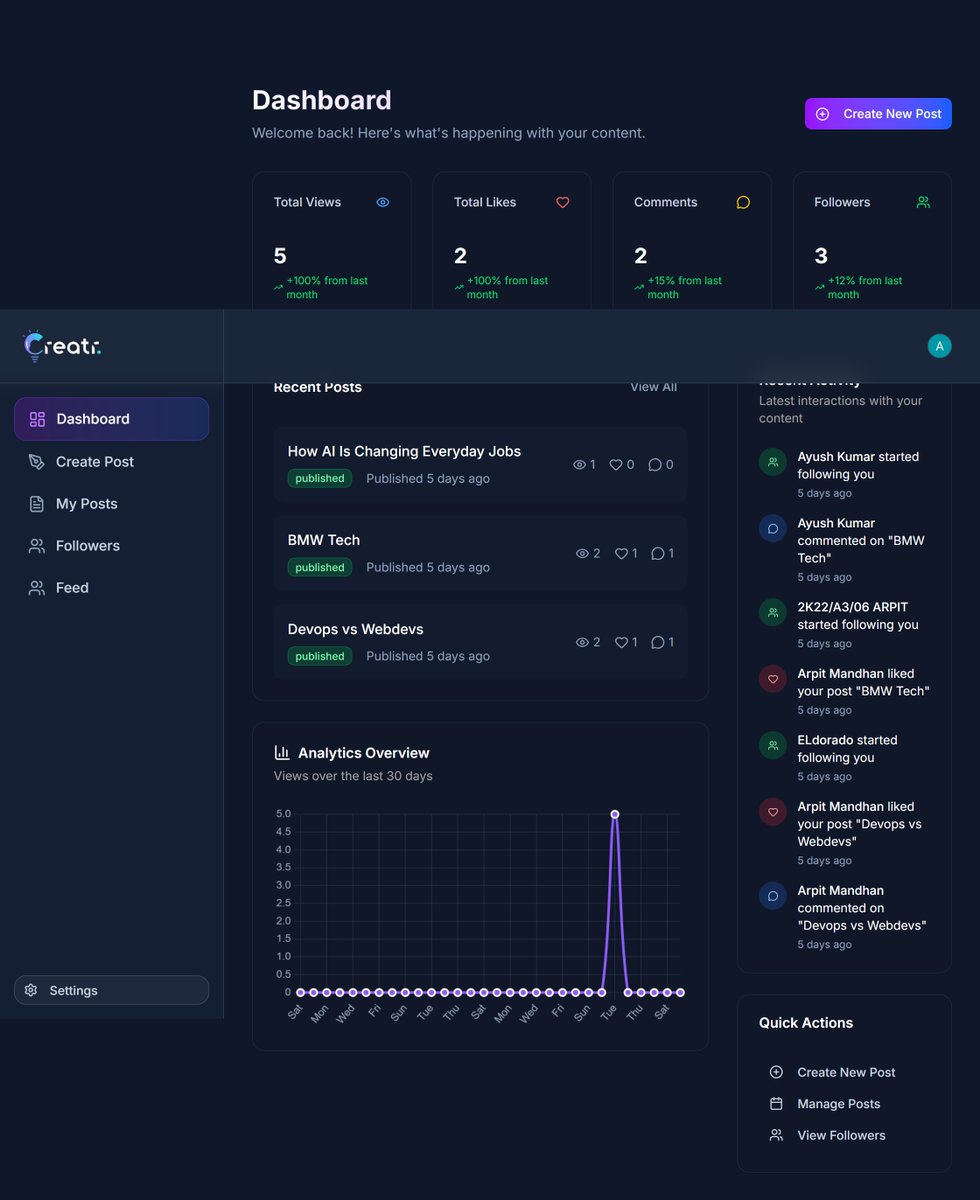
Task: Click heart icon on How AI post
Action: click(x=616, y=464)
